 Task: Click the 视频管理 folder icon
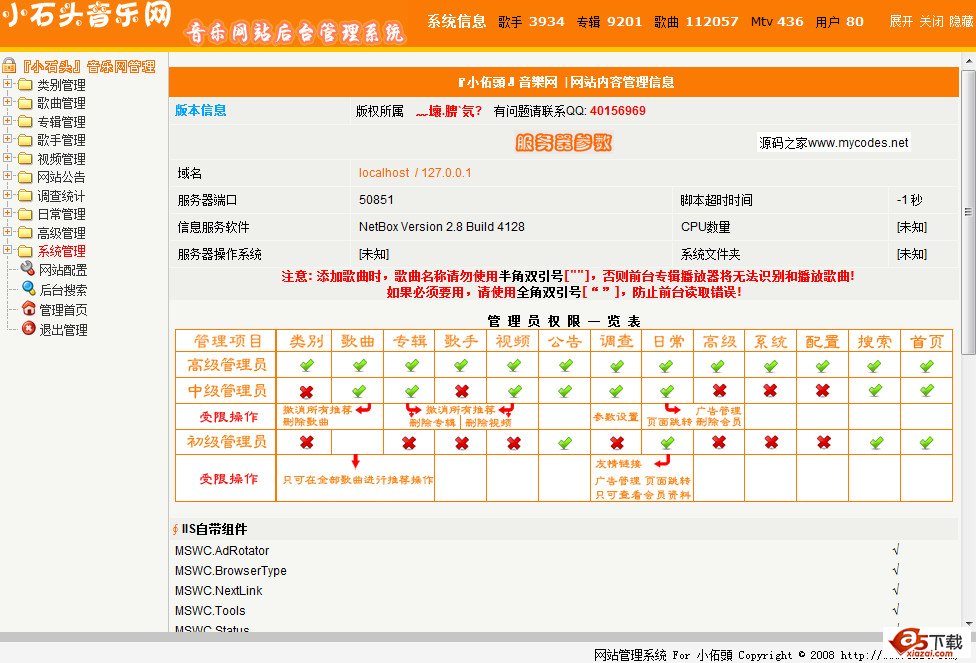[25, 159]
